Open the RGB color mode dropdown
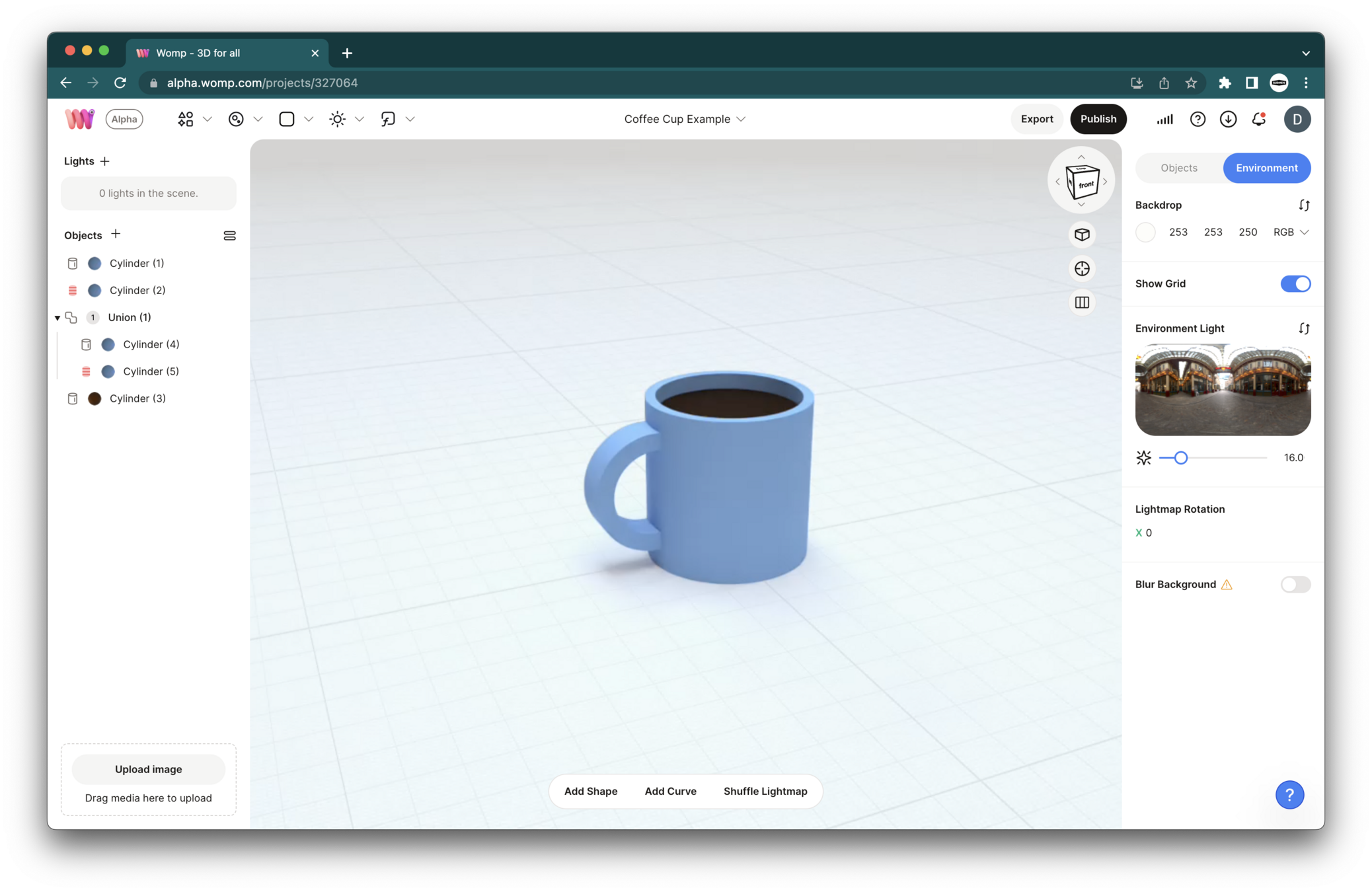This screenshot has width=1372, height=892. tap(1291, 232)
